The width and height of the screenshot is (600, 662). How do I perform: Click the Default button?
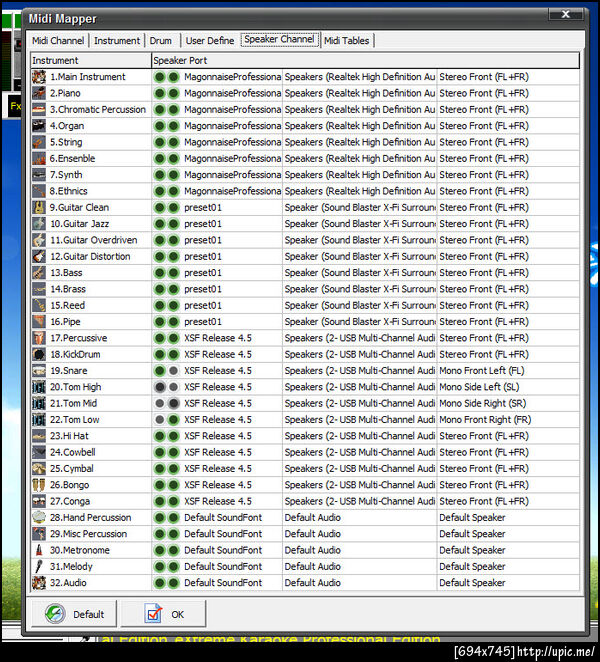(x=74, y=614)
